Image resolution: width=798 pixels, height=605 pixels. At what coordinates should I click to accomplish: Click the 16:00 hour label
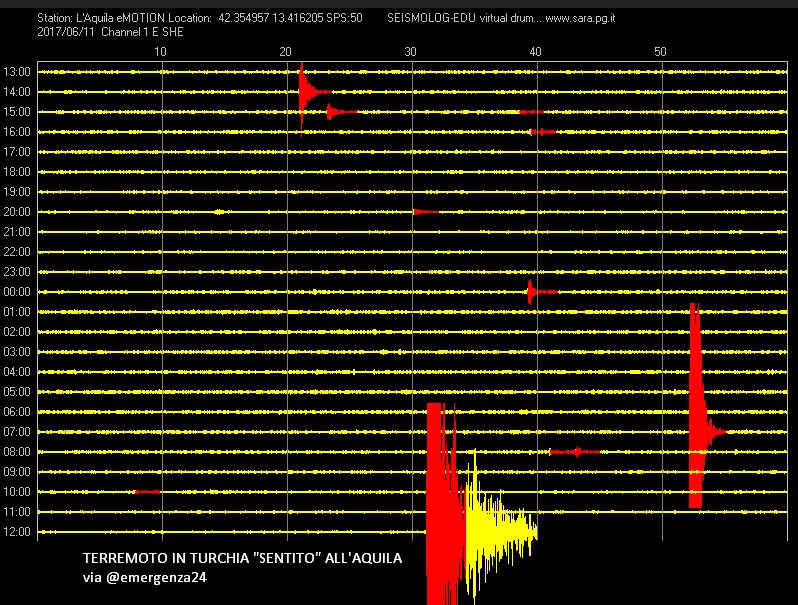17,132
